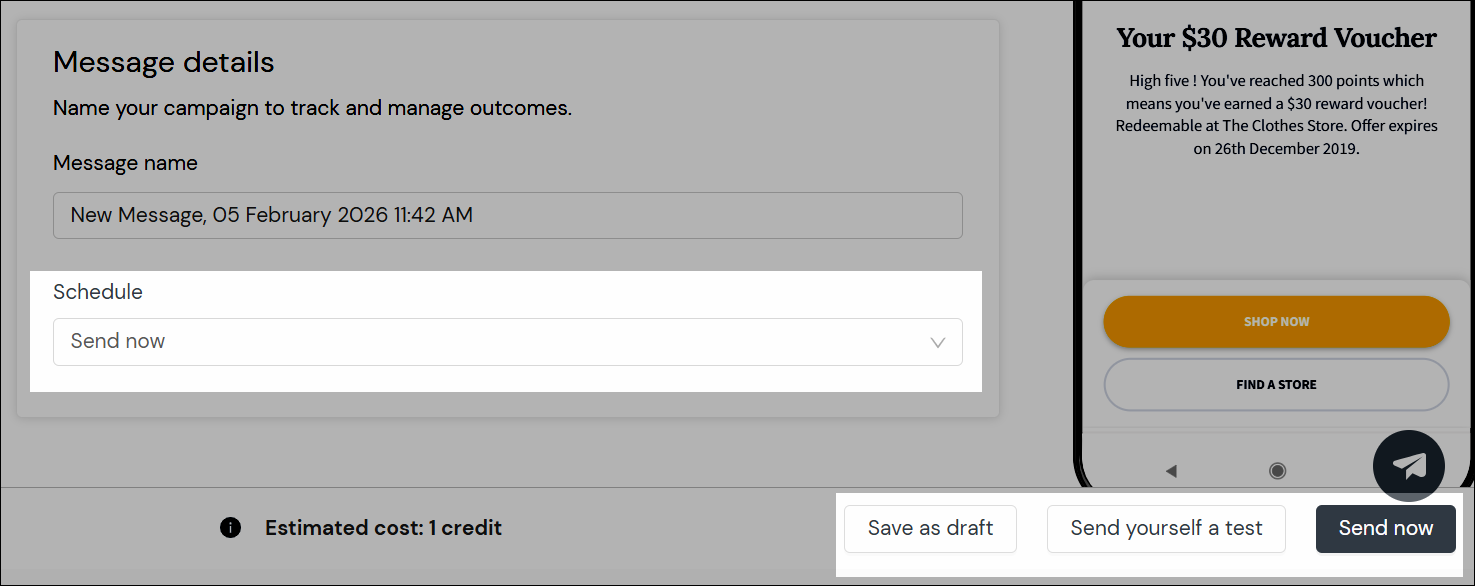Click the Estimated cost: 1 credit text
1475x586 pixels.
[x=383, y=528]
